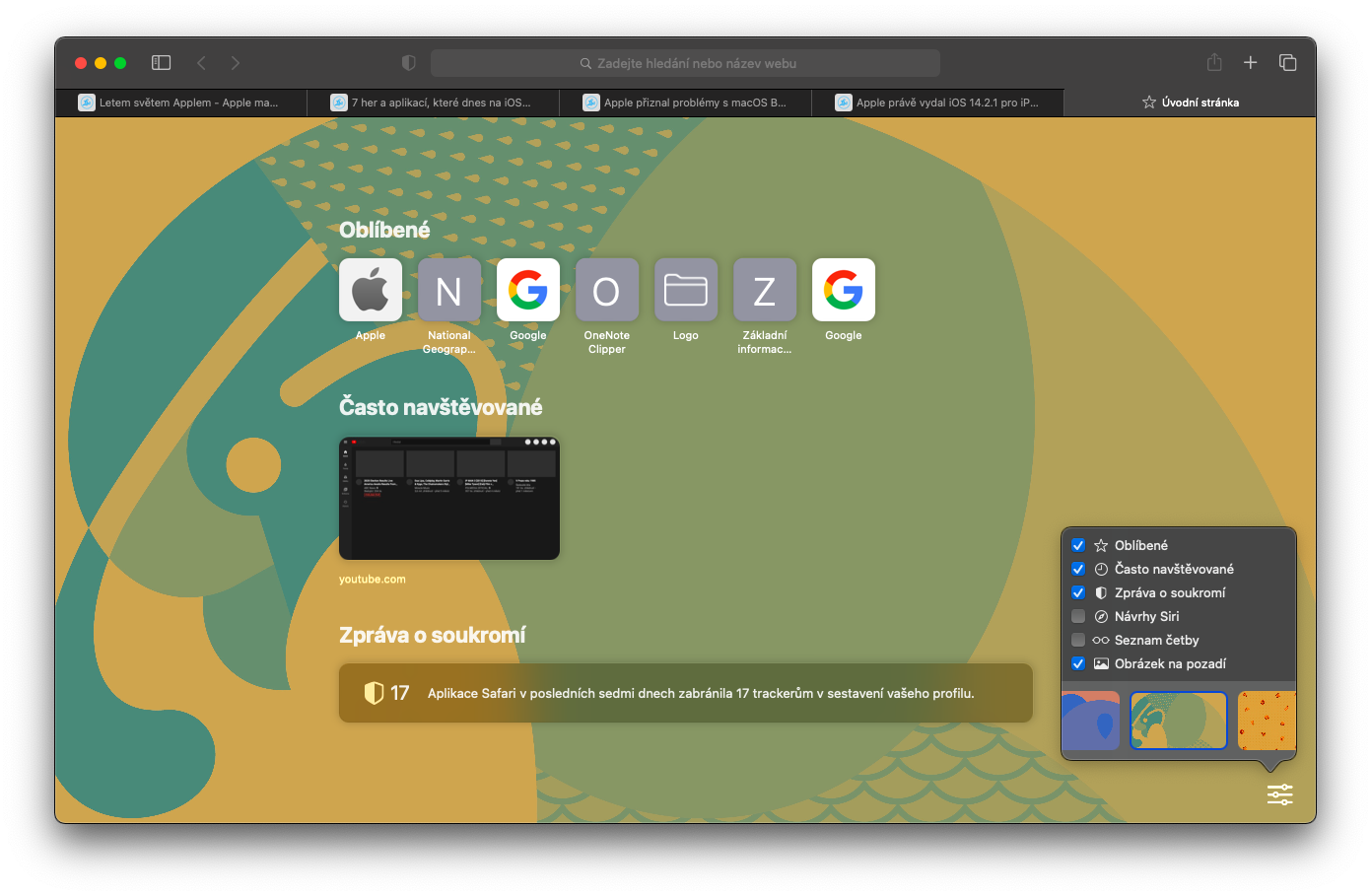Viewport: 1371px width, 896px height.
Task: Open the OneNote Clipper favorite
Action: point(607,290)
